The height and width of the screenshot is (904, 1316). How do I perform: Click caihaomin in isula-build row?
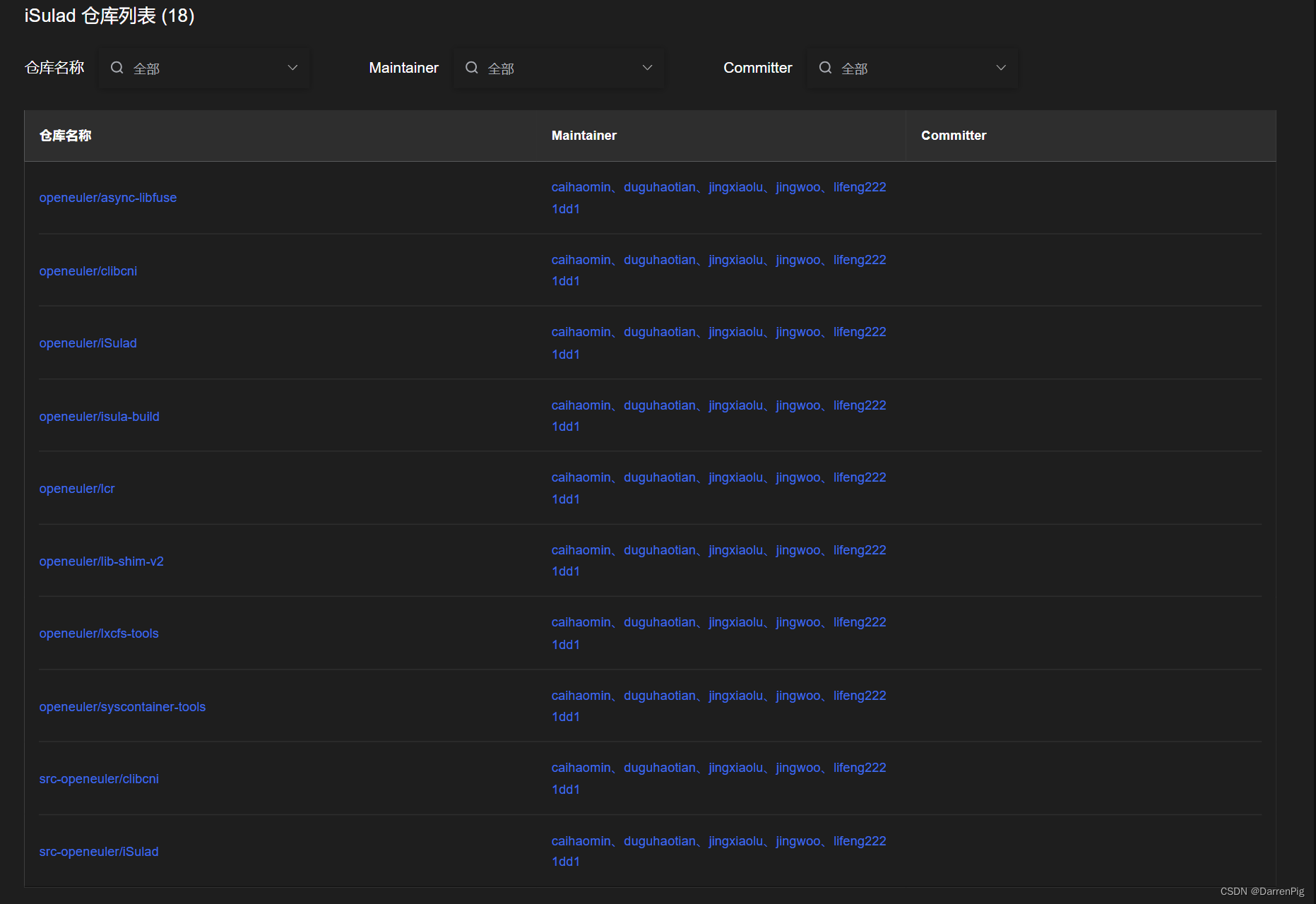coord(581,405)
